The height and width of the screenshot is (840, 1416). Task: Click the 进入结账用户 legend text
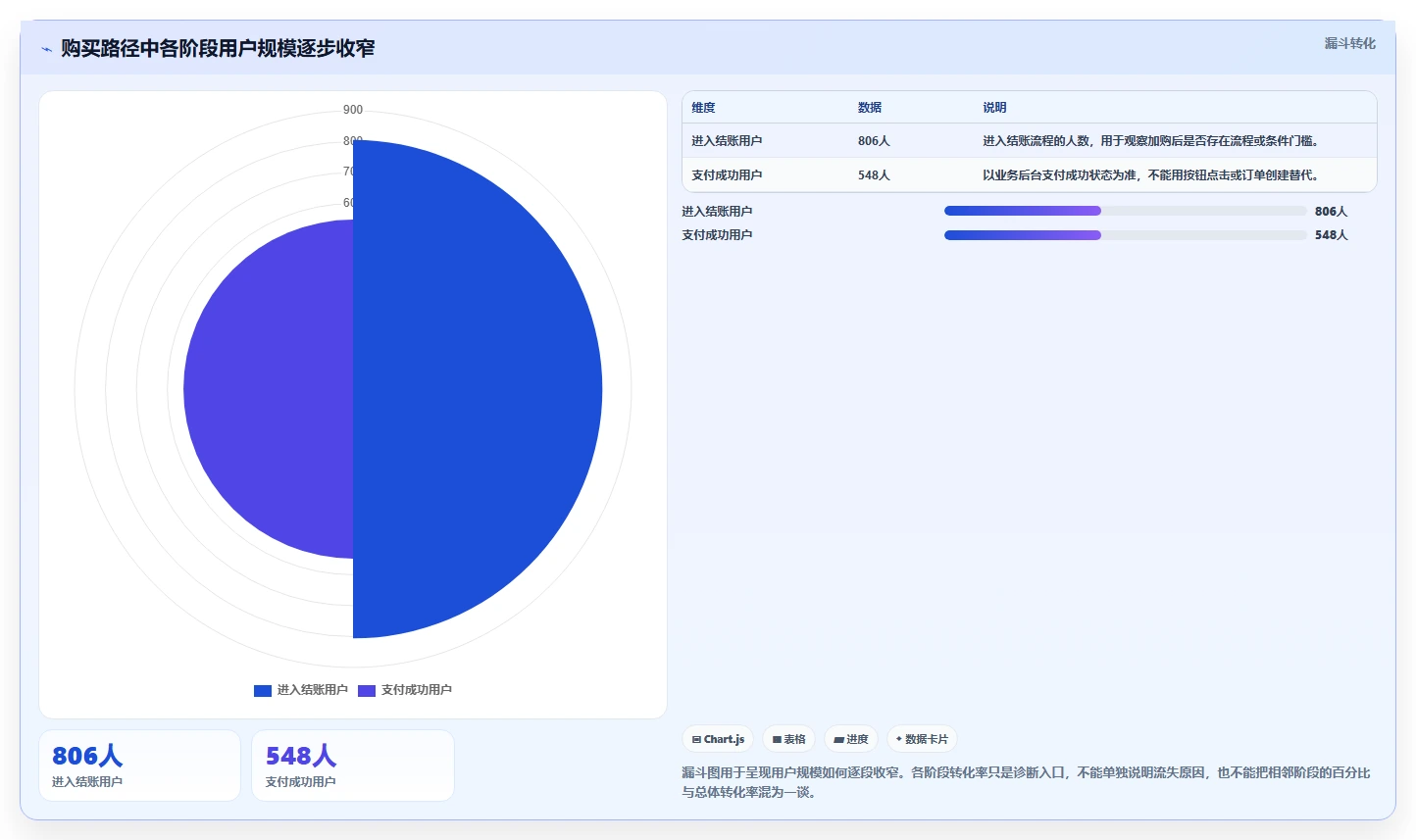[x=312, y=690]
